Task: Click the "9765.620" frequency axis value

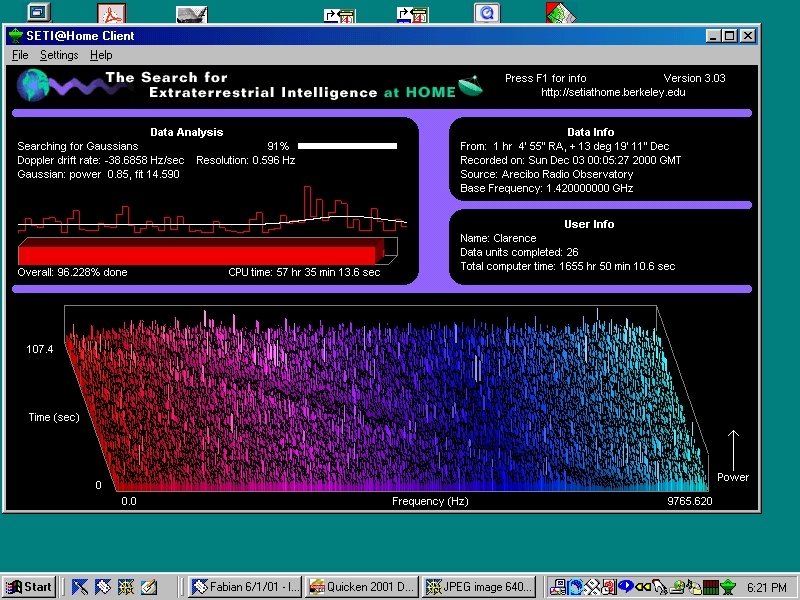Action: pos(690,502)
